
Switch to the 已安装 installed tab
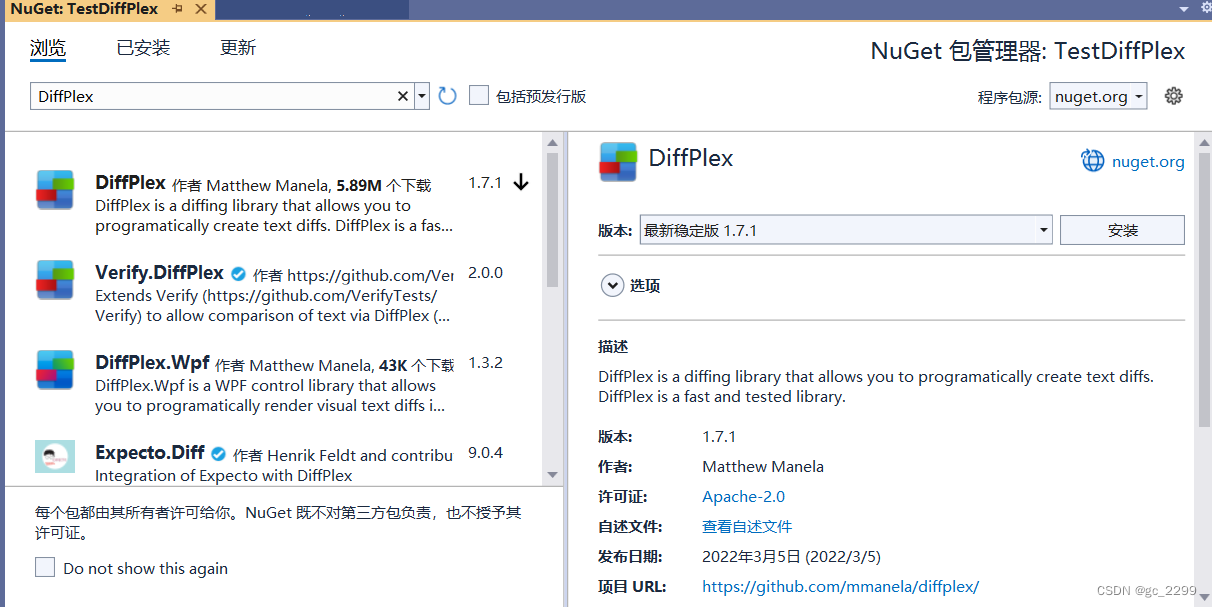(143, 48)
